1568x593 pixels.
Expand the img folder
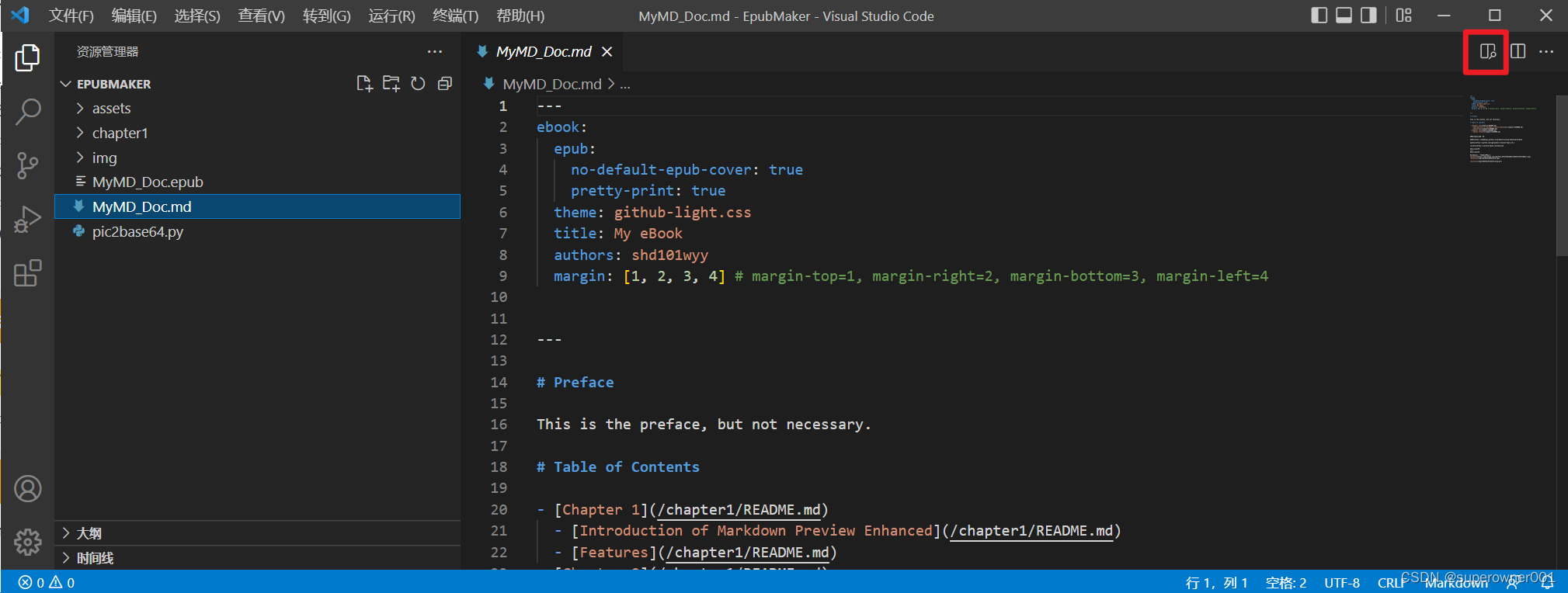click(x=257, y=158)
